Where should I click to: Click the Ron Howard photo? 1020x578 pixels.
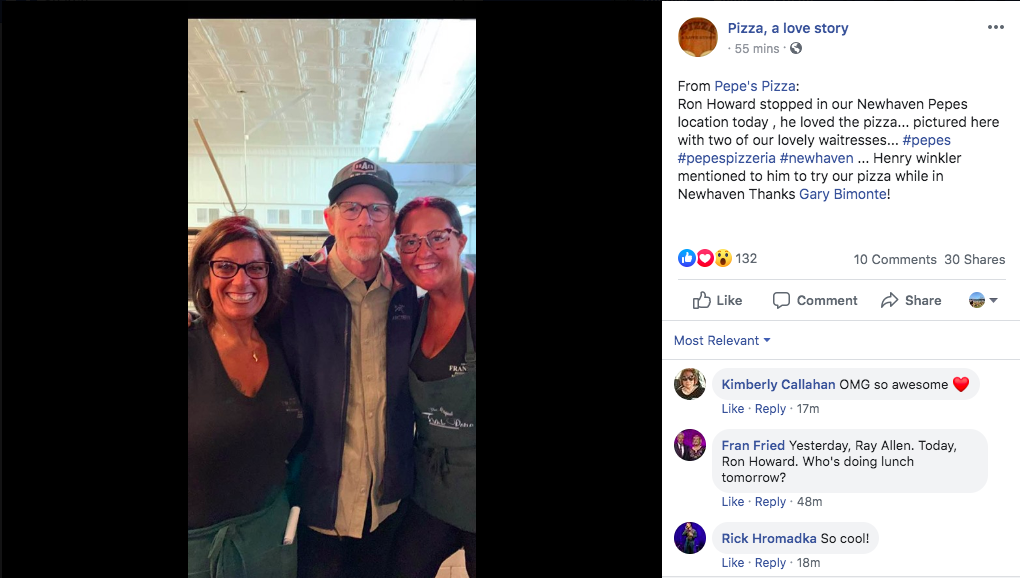pyautogui.click(x=332, y=298)
